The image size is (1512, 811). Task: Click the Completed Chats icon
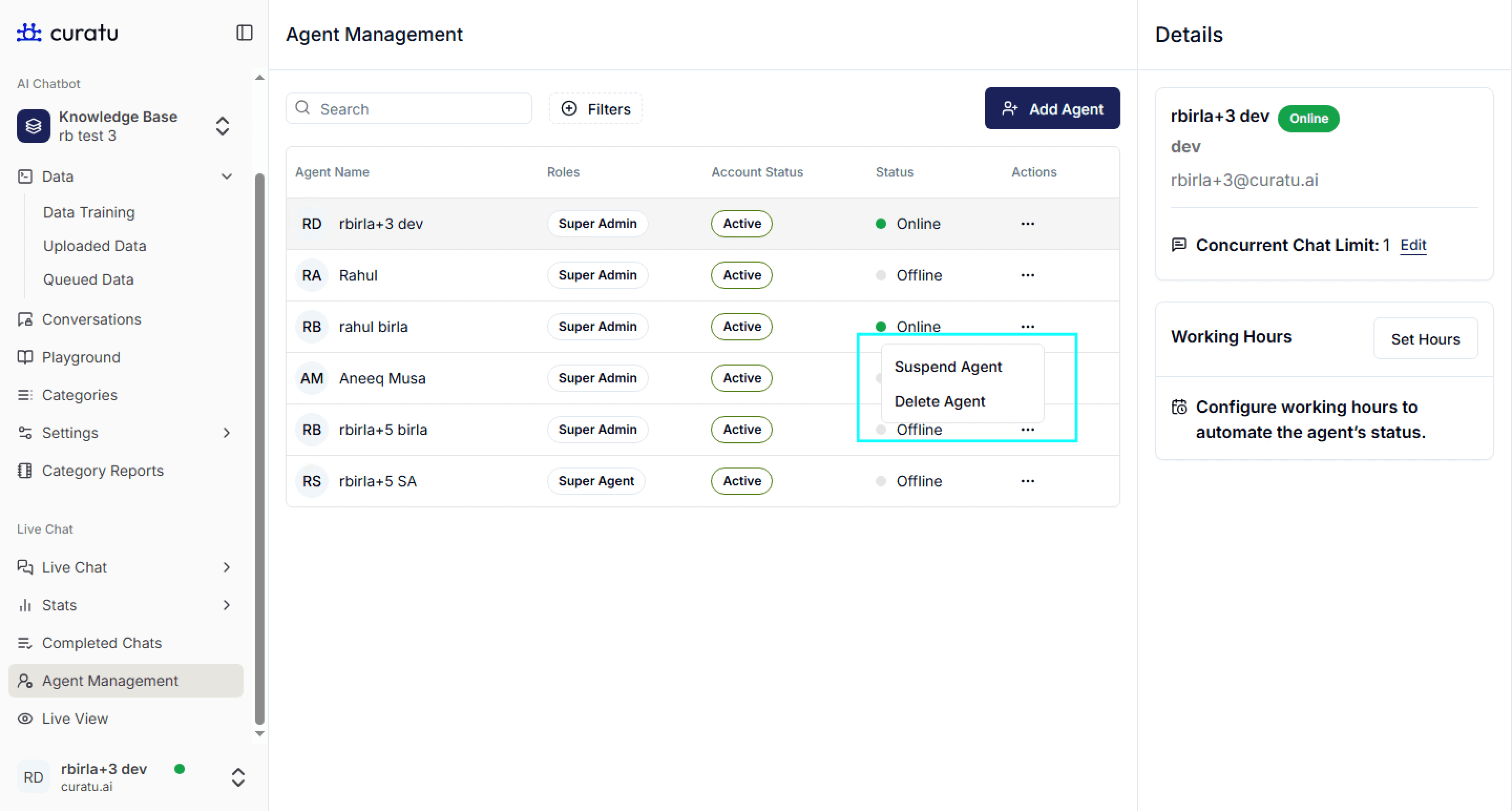(25, 642)
